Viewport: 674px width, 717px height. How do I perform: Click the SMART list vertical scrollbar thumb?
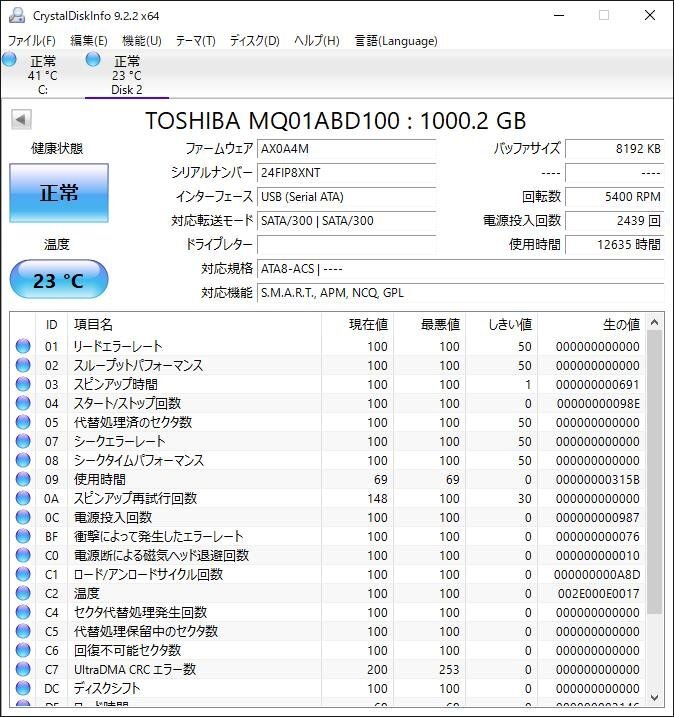pyautogui.click(x=654, y=472)
